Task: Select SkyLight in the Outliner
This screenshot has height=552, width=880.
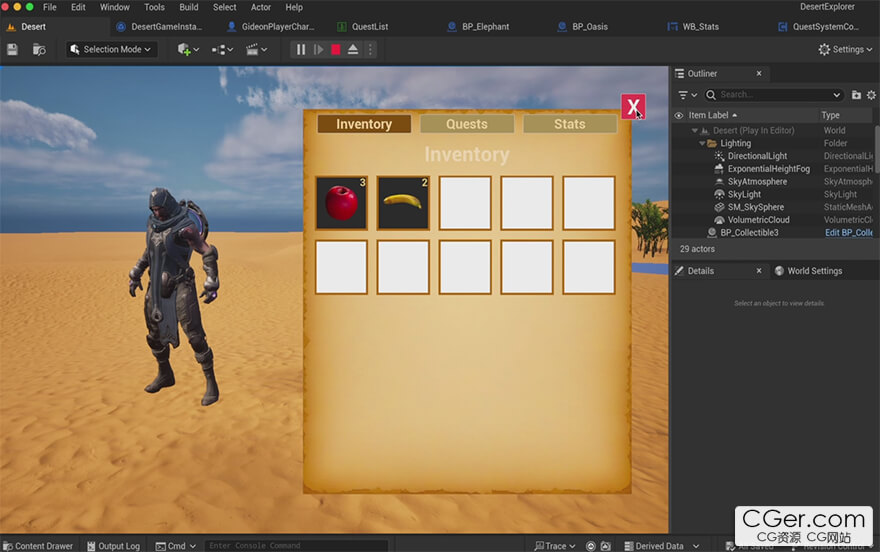Action: 744,194
